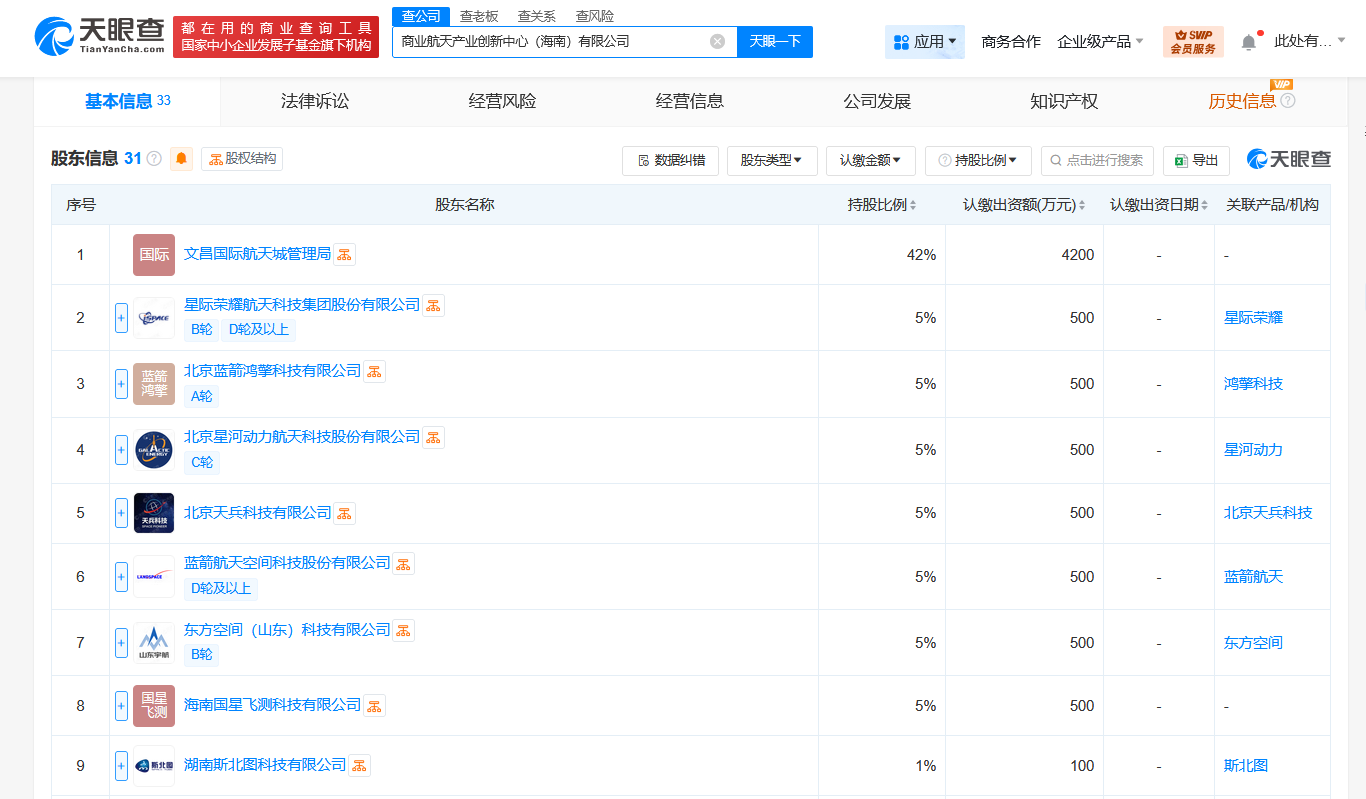Click the 星际荣耀 company logo thumbnail
The image size is (1366, 799).
154,318
